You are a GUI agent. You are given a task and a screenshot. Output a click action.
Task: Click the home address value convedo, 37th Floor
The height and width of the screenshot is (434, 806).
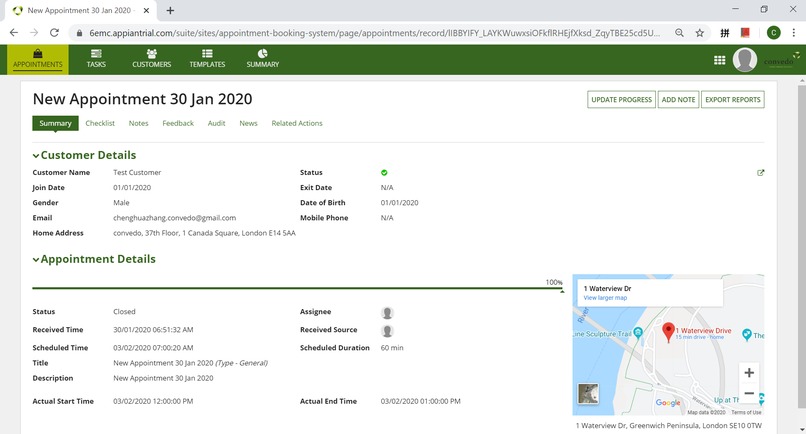click(x=205, y=233)
